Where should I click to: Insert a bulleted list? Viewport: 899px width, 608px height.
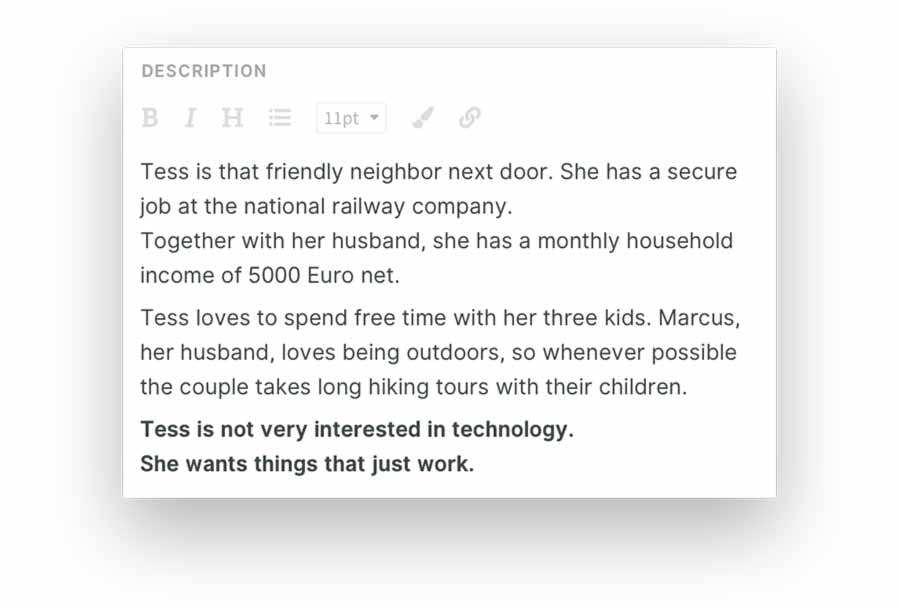pos(280,118)
